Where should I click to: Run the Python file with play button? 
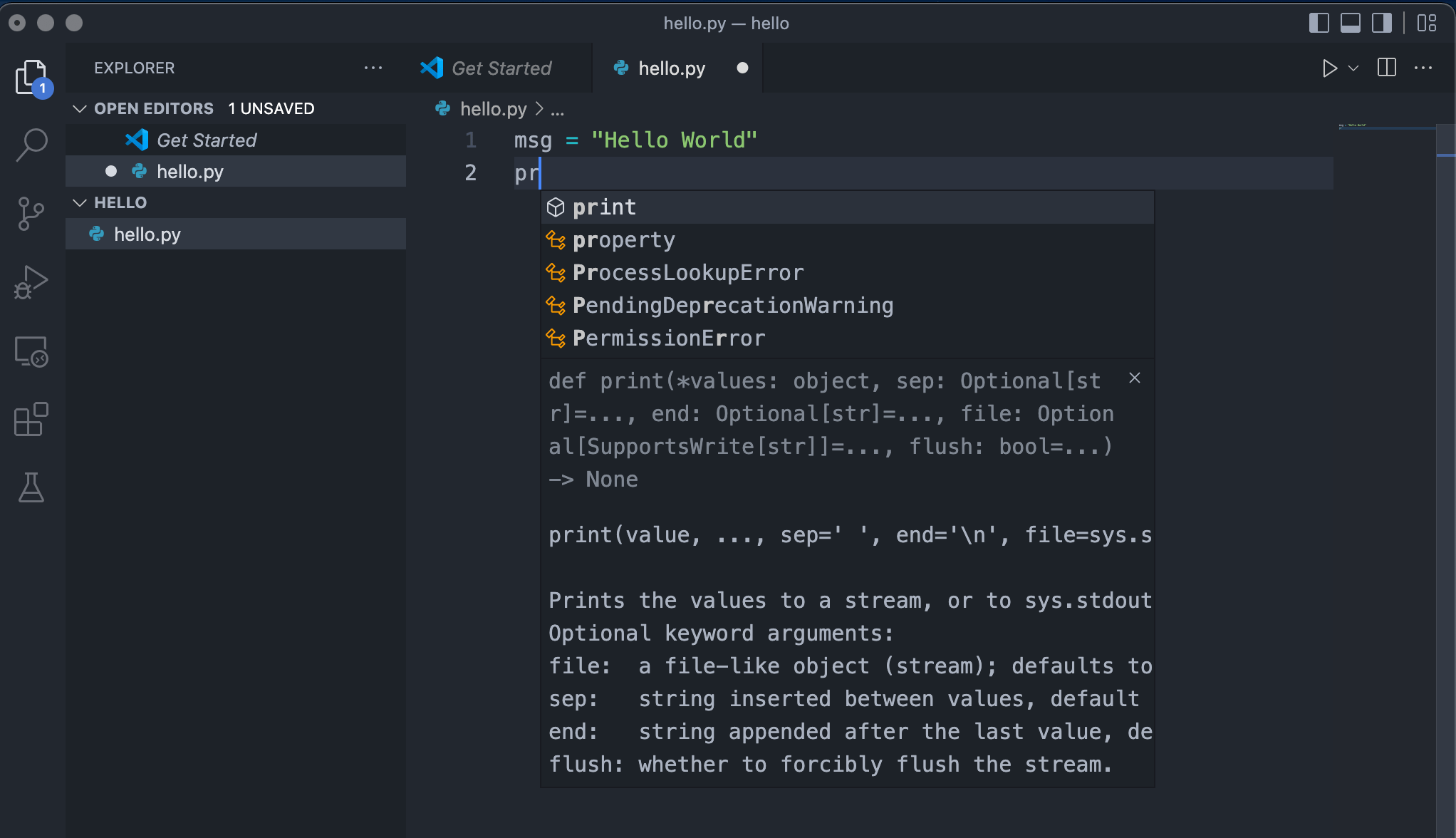click(1329, 68)
